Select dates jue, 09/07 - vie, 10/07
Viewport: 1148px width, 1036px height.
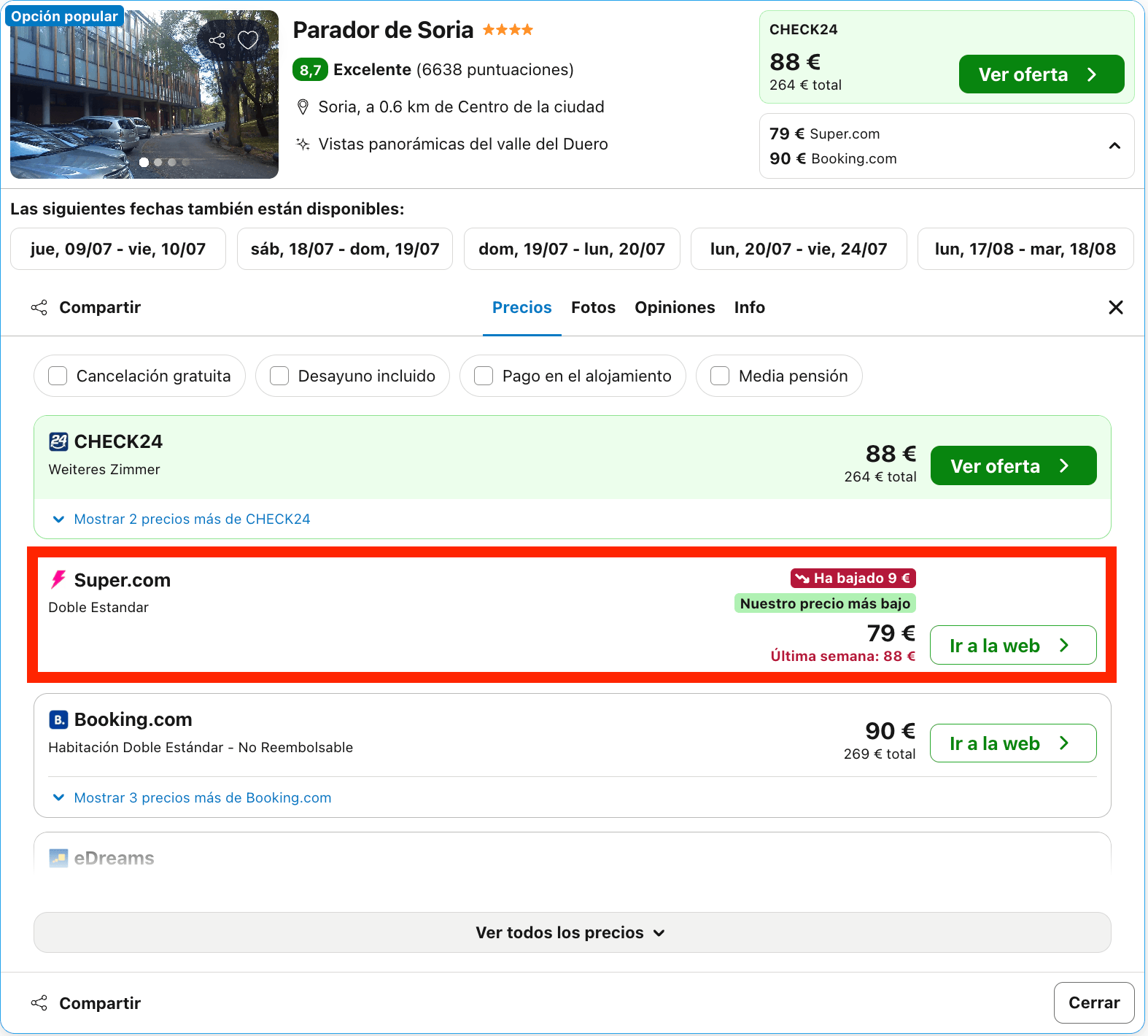point(118,249)
